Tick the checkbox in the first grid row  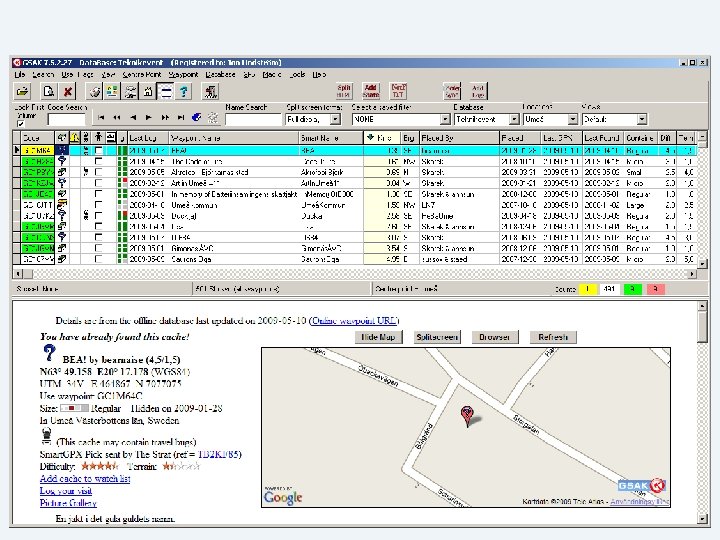[98, 150]
